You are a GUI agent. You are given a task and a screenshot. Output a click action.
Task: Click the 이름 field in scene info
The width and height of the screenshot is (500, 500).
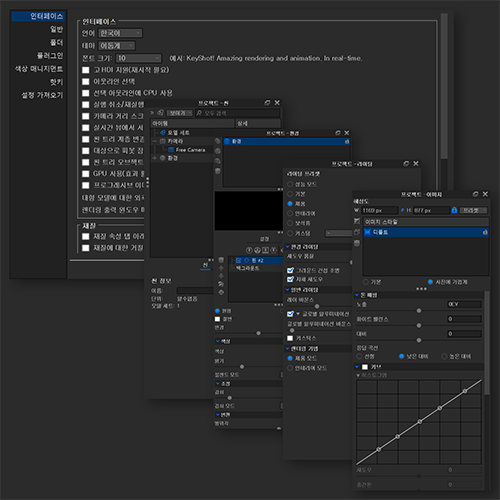pos(195,291)
